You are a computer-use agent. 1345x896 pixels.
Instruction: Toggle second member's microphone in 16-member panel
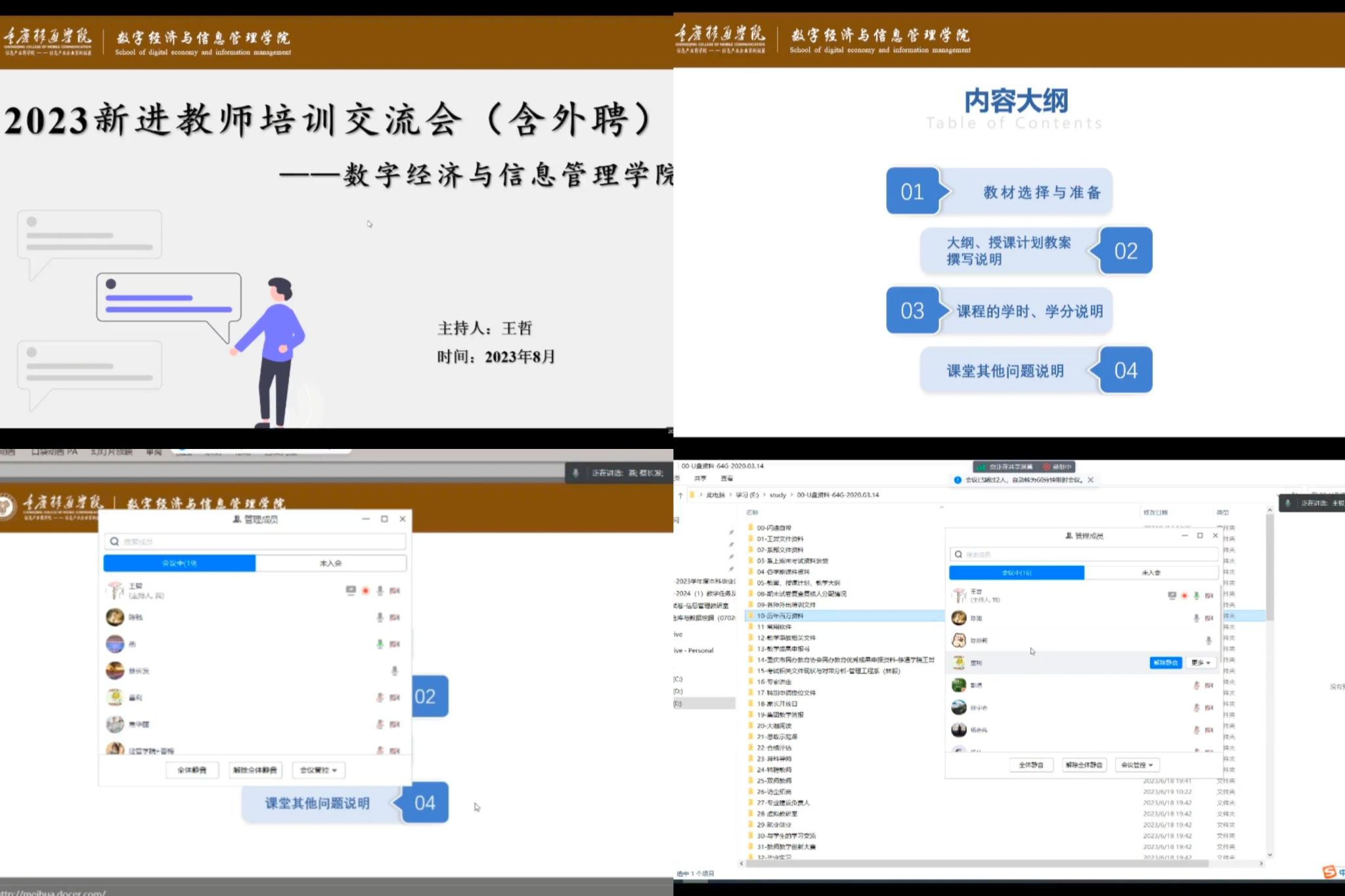[x=1196, y=618]
